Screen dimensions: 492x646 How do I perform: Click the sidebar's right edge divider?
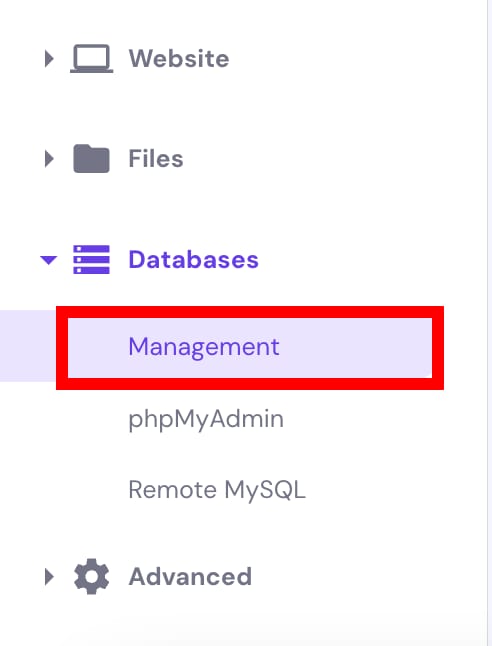[x=487, y=323]
